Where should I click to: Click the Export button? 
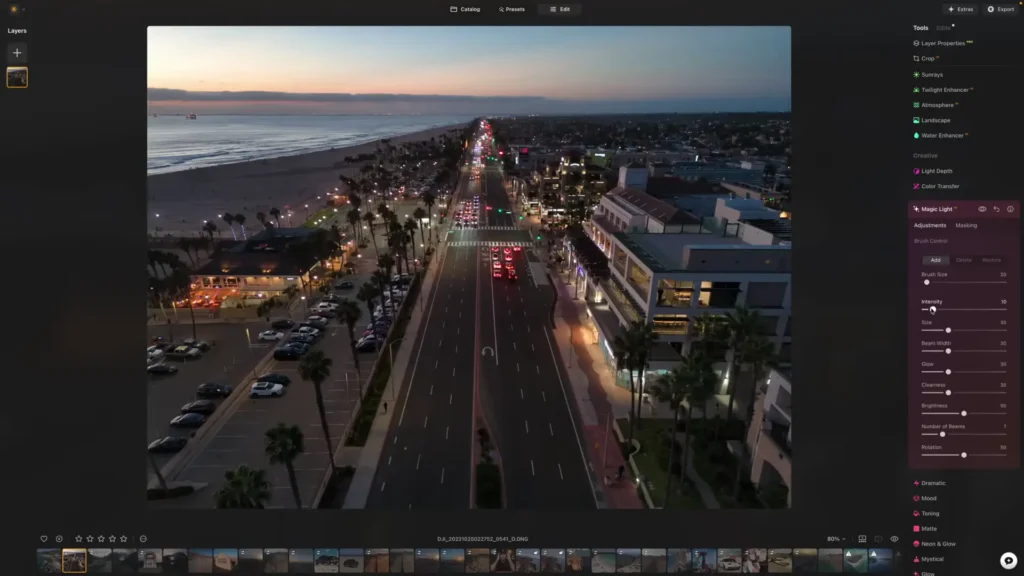tap(1000, 9)
